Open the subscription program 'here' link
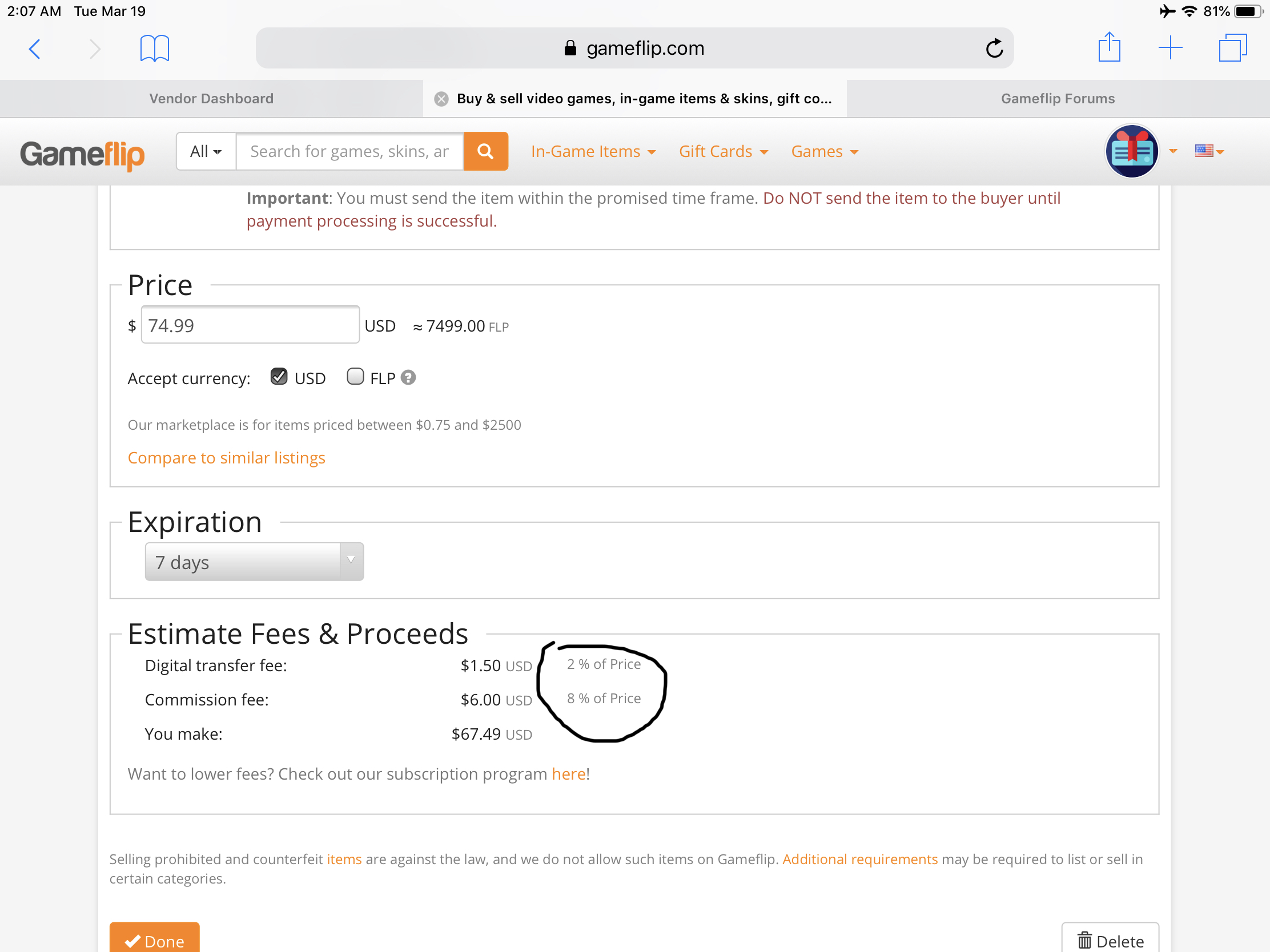 coord(568,774)
